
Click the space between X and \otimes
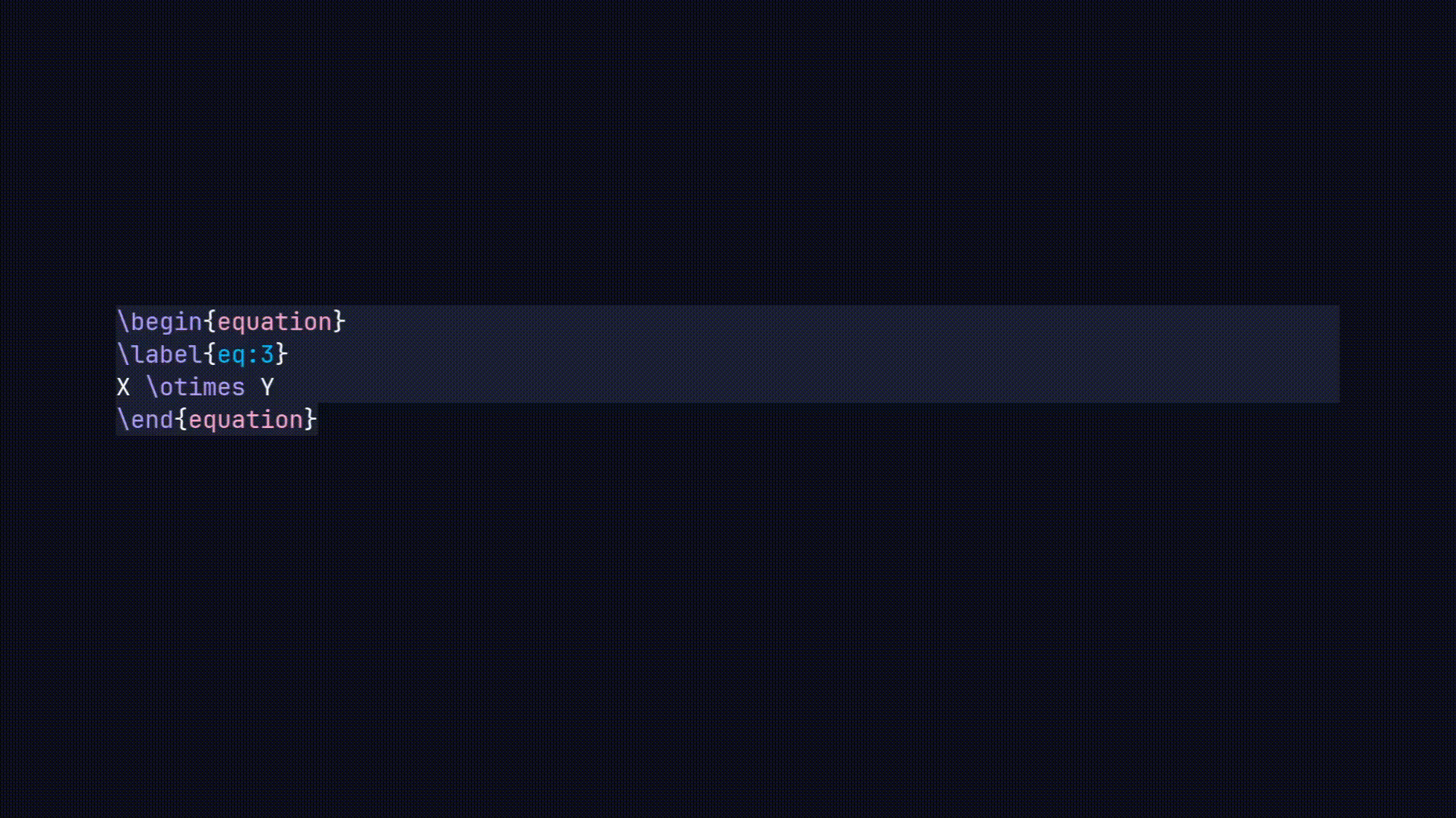[x=138, y=388]
